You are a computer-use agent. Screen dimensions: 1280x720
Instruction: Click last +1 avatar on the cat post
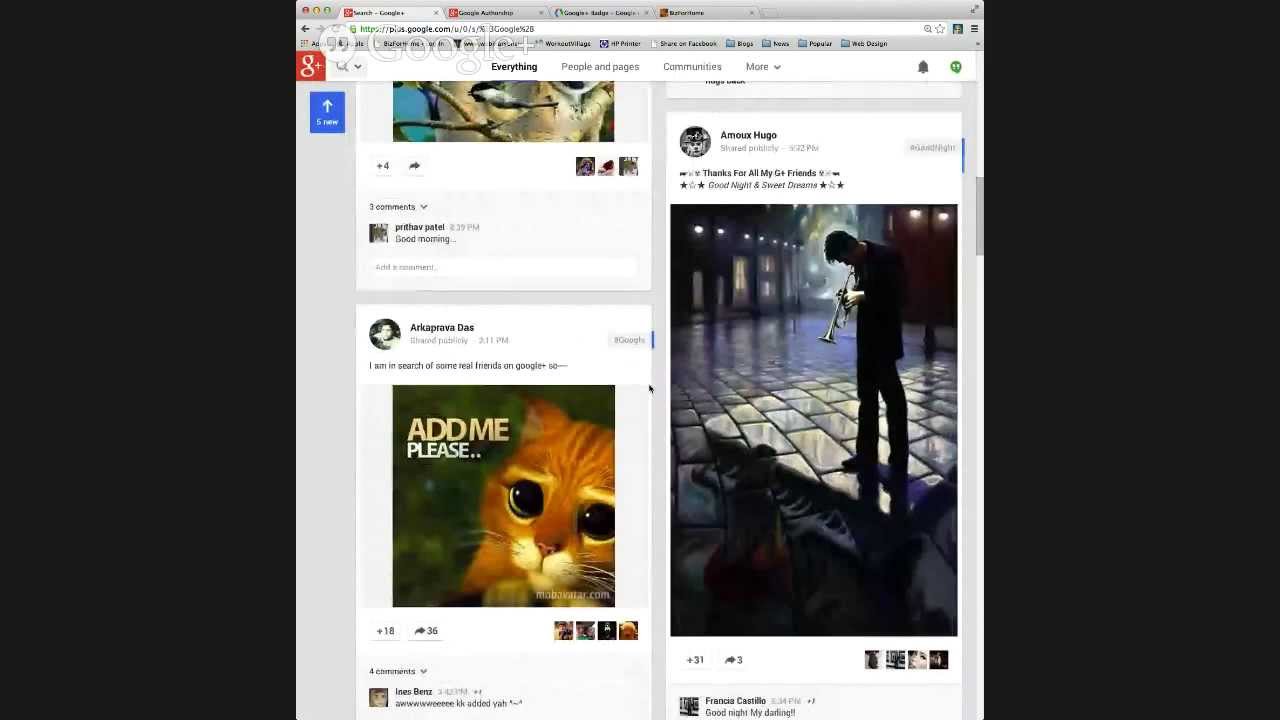pyautogui.click(x=628, y=631)
